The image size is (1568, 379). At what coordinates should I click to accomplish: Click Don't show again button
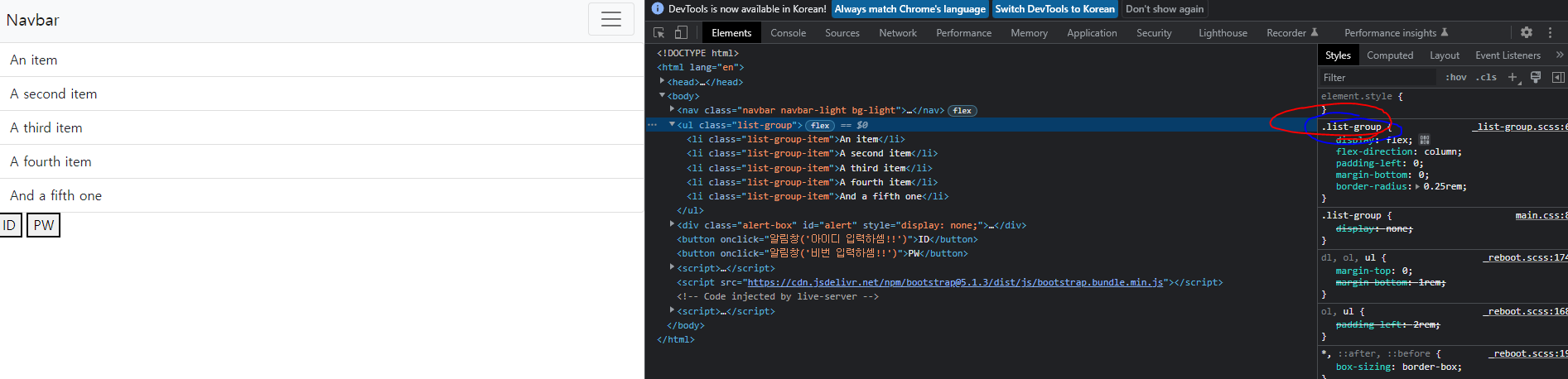[1164, 9]
